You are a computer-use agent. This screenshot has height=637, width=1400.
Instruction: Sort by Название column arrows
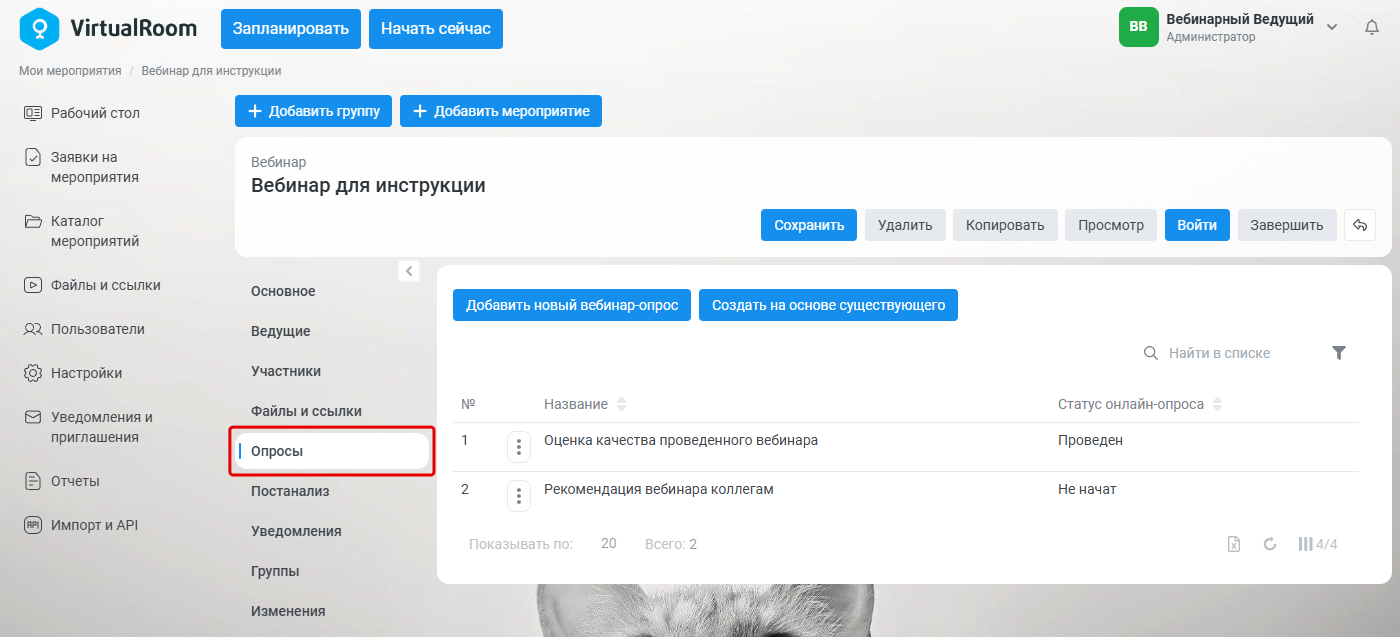tap(621, 404)
